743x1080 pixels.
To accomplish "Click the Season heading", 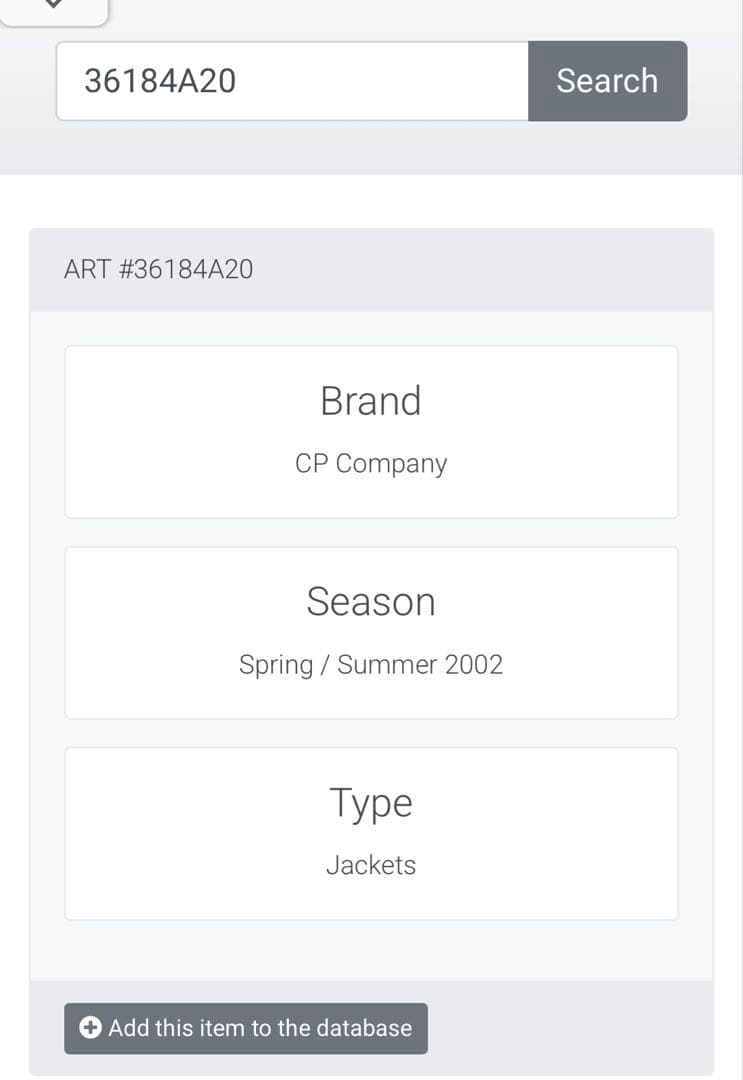I will (371, 602).
